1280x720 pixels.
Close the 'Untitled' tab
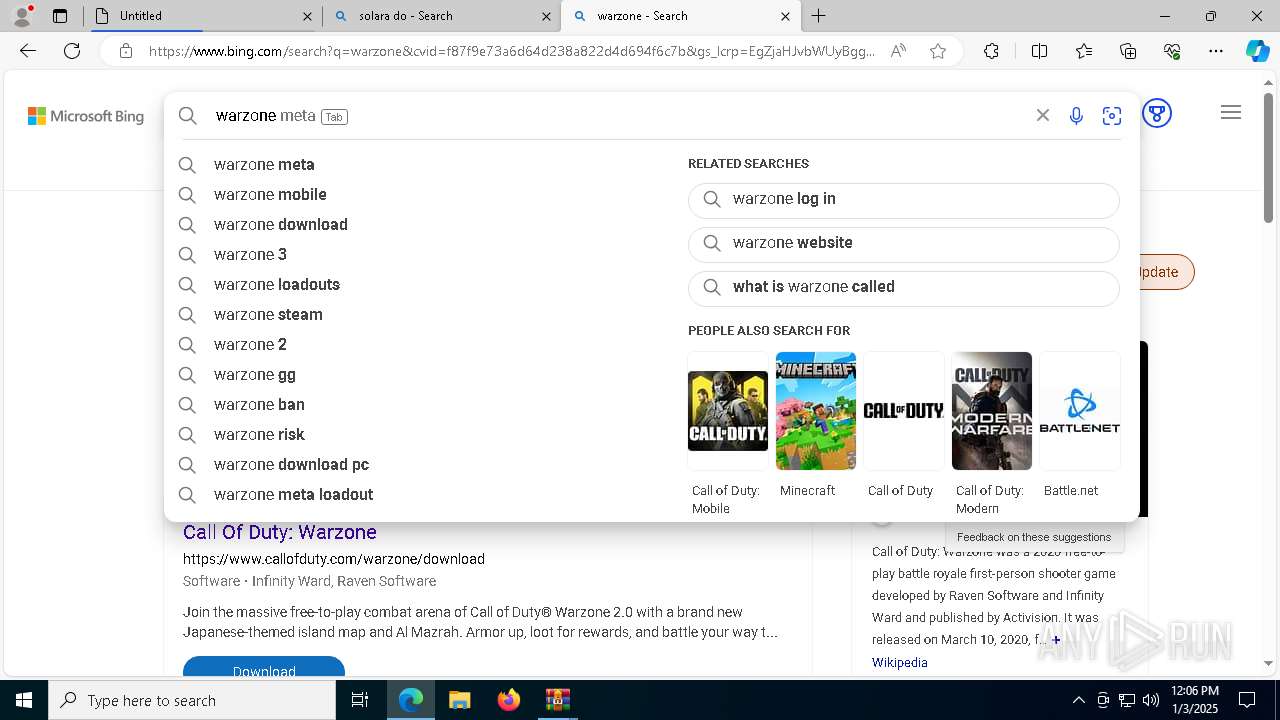click(x=306, y=16)
